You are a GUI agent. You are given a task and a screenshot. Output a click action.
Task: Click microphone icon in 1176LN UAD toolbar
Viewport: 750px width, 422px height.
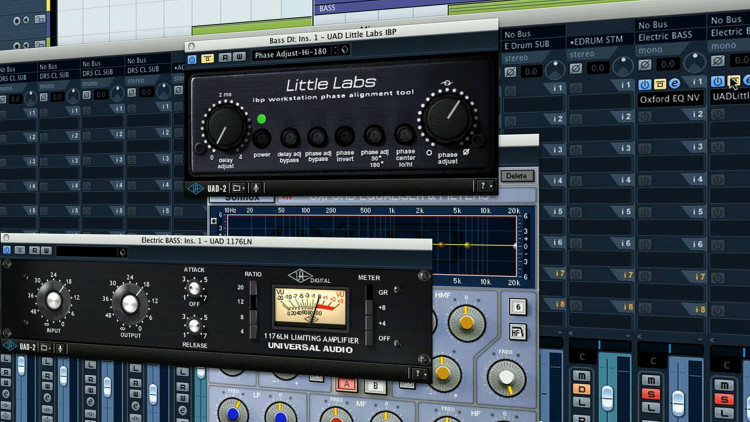click(x=60, y=348)
